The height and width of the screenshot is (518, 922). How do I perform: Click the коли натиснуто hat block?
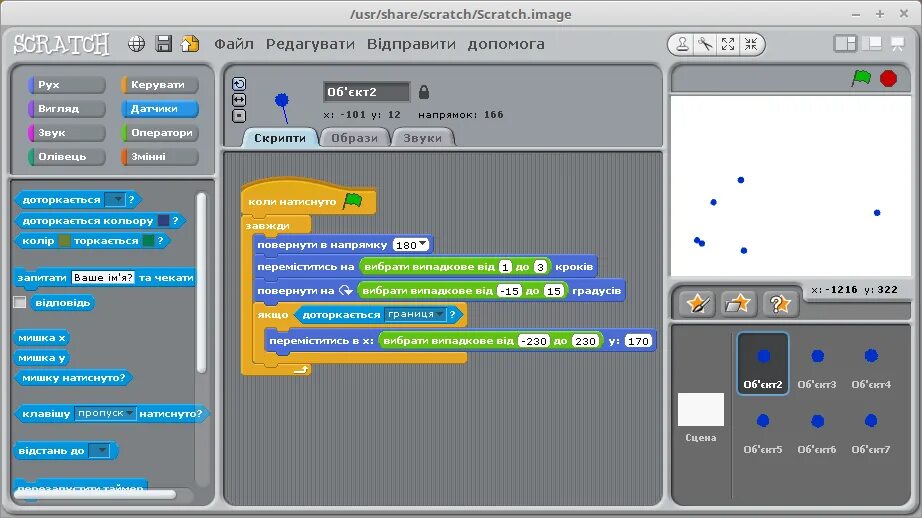tap(308, 199)
